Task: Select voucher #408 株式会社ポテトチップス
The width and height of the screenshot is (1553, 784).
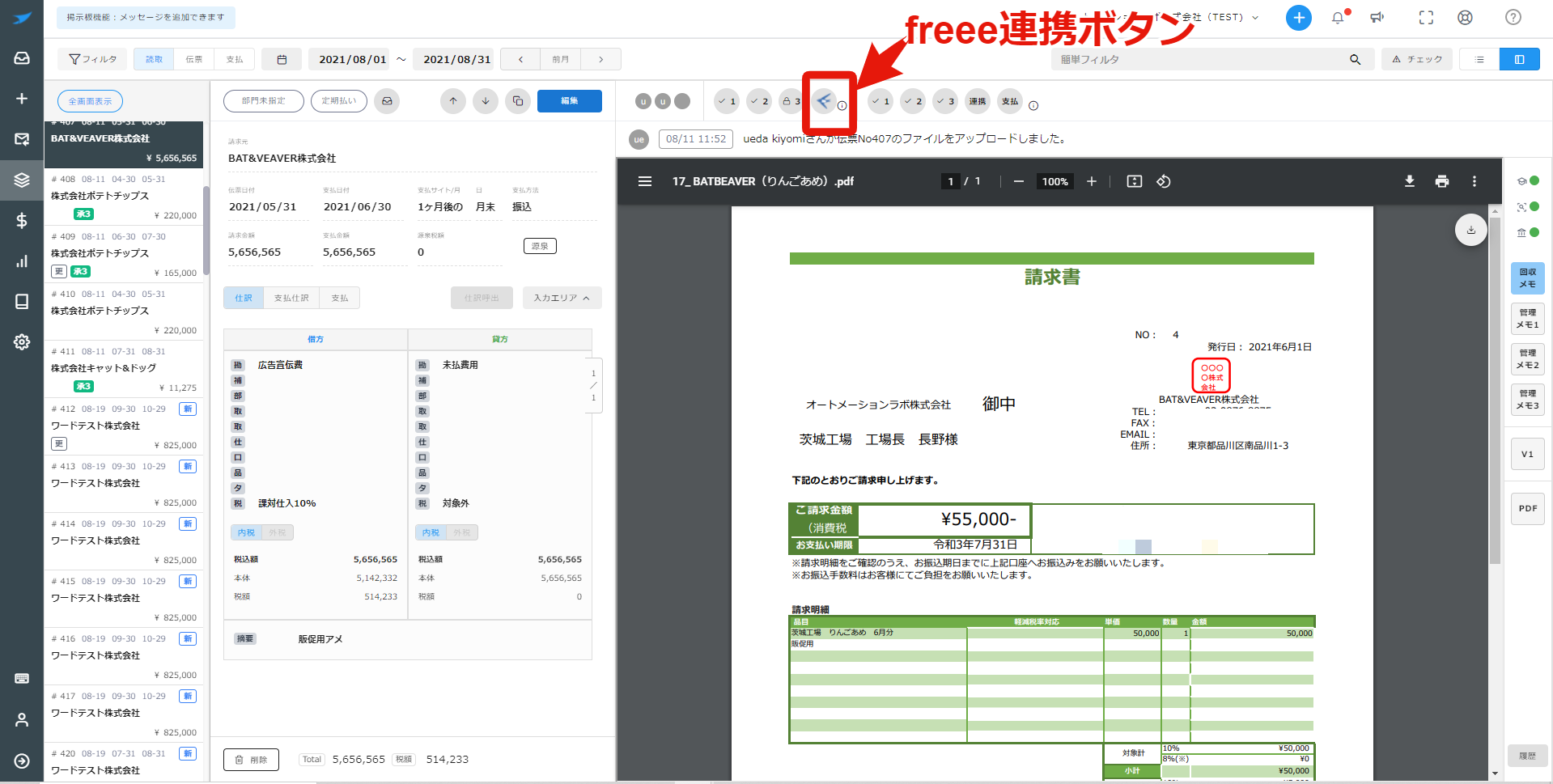Action: tap(124, 197)
